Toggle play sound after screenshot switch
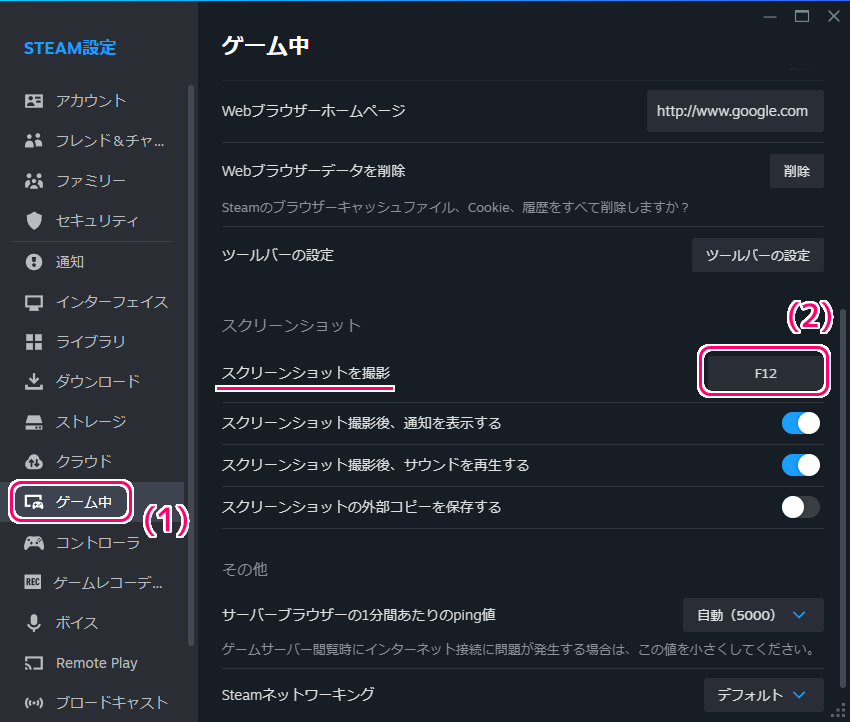Image resolution: width=850 pixels, height=722 pixels. click(800, 465)
